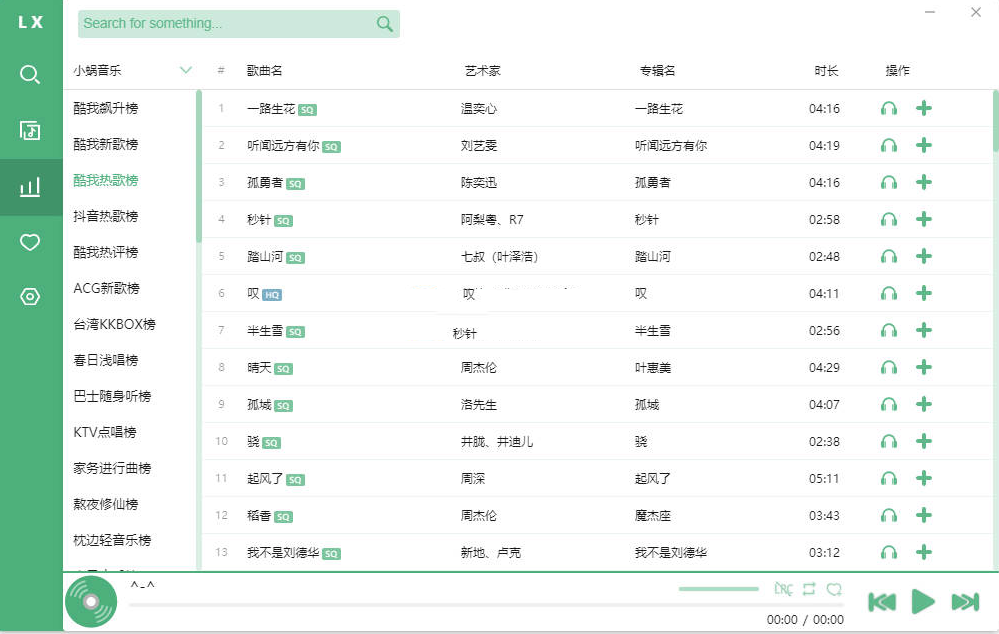Adjust the volume slider in player bar
The image size is (999, 634).
pyautogui.click(x=718, y=589)
